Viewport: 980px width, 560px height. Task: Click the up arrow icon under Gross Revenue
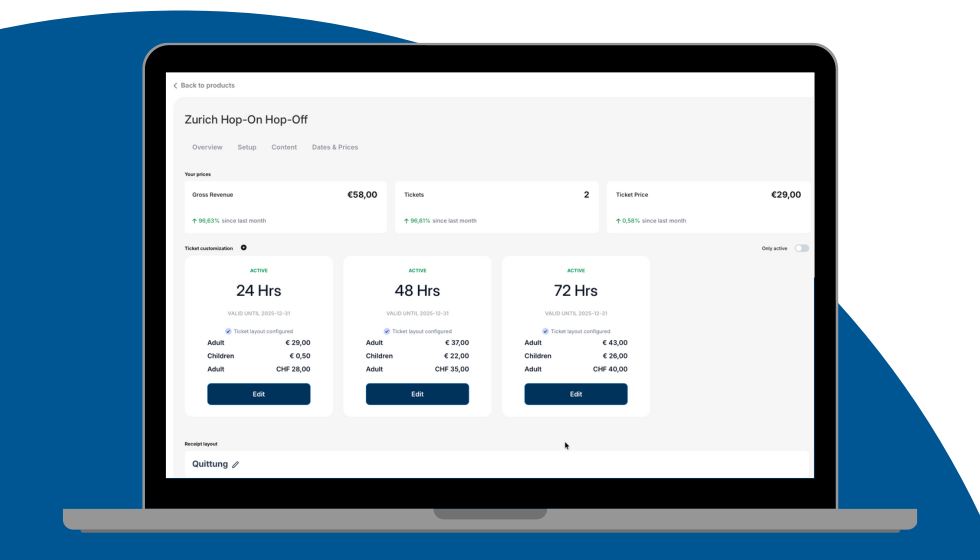pos(194,221)
